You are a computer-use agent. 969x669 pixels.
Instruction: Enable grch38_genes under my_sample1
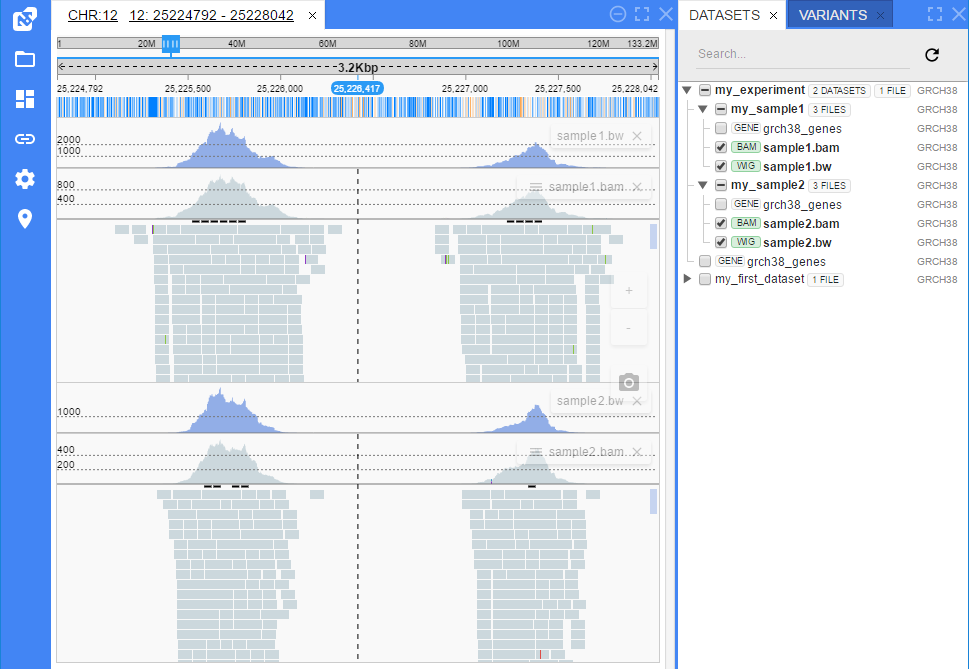(x=721, y=128)
